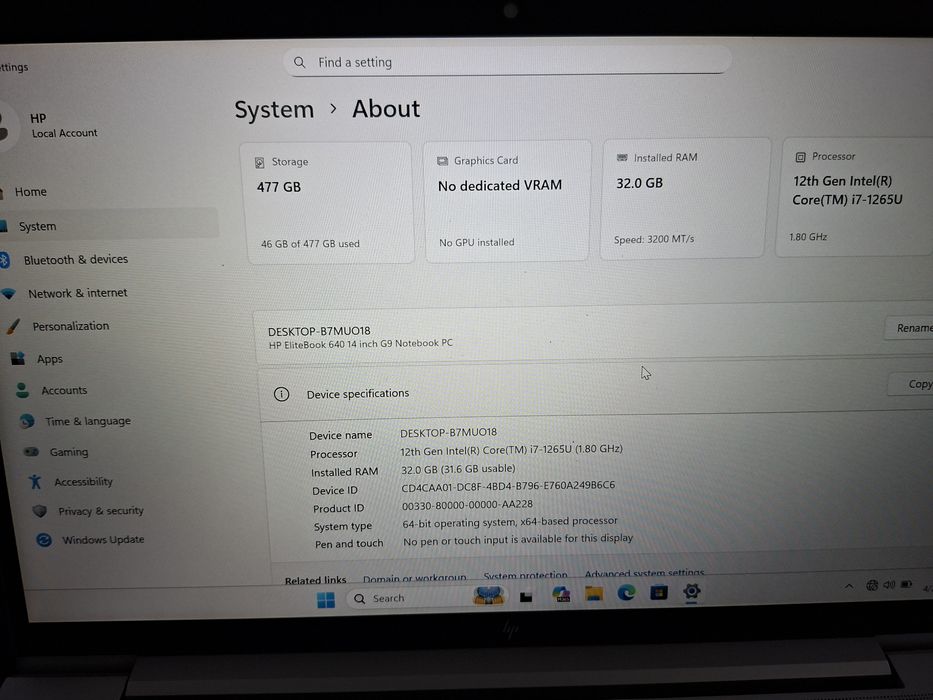The width and height of the screenshot is (933, 700).
Task: Click the Accessibility figure icon
Action: pos(35,481)
